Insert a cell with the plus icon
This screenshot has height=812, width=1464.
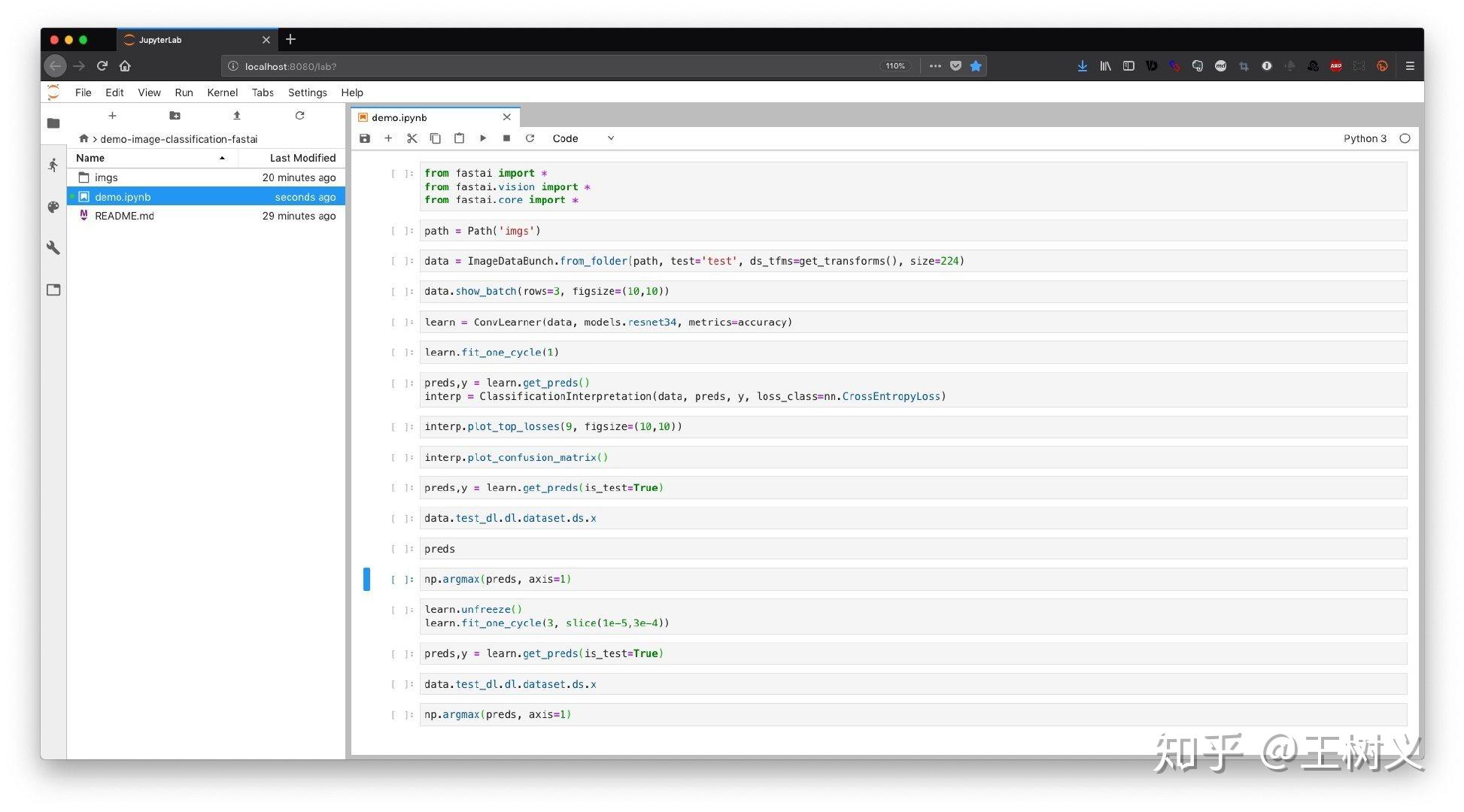(388, 138)
